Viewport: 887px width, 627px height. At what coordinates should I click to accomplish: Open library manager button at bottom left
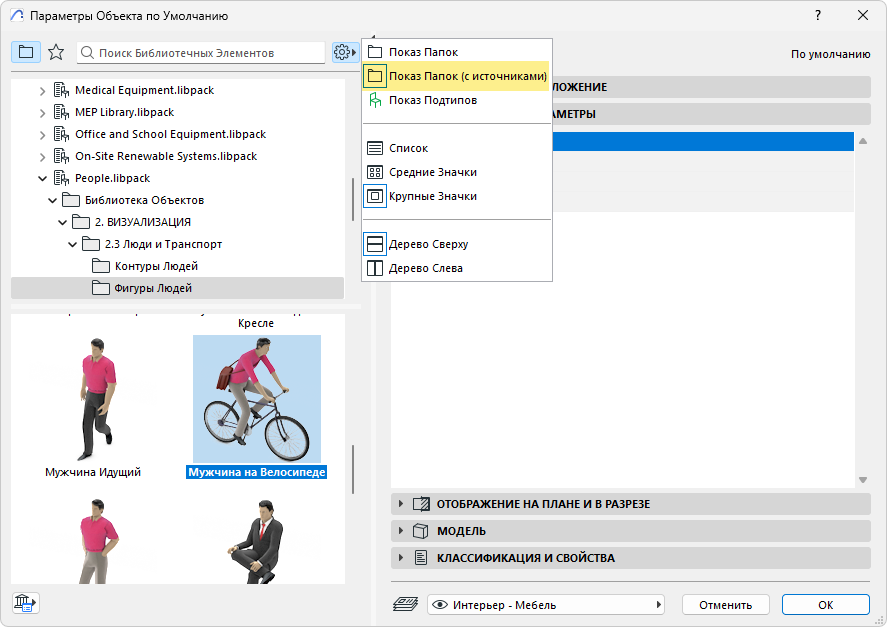click(25, 603)
